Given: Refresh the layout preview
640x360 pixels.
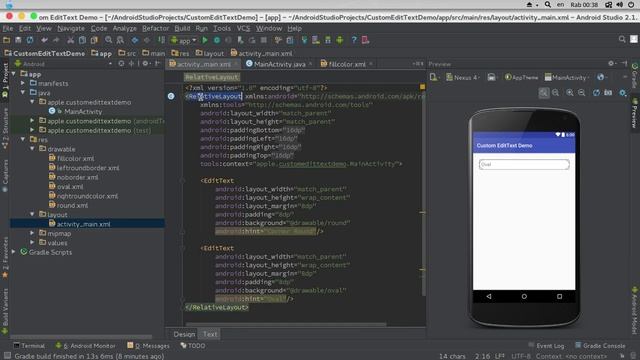Looking at the screenshot, I should click(x=596, y=93).
